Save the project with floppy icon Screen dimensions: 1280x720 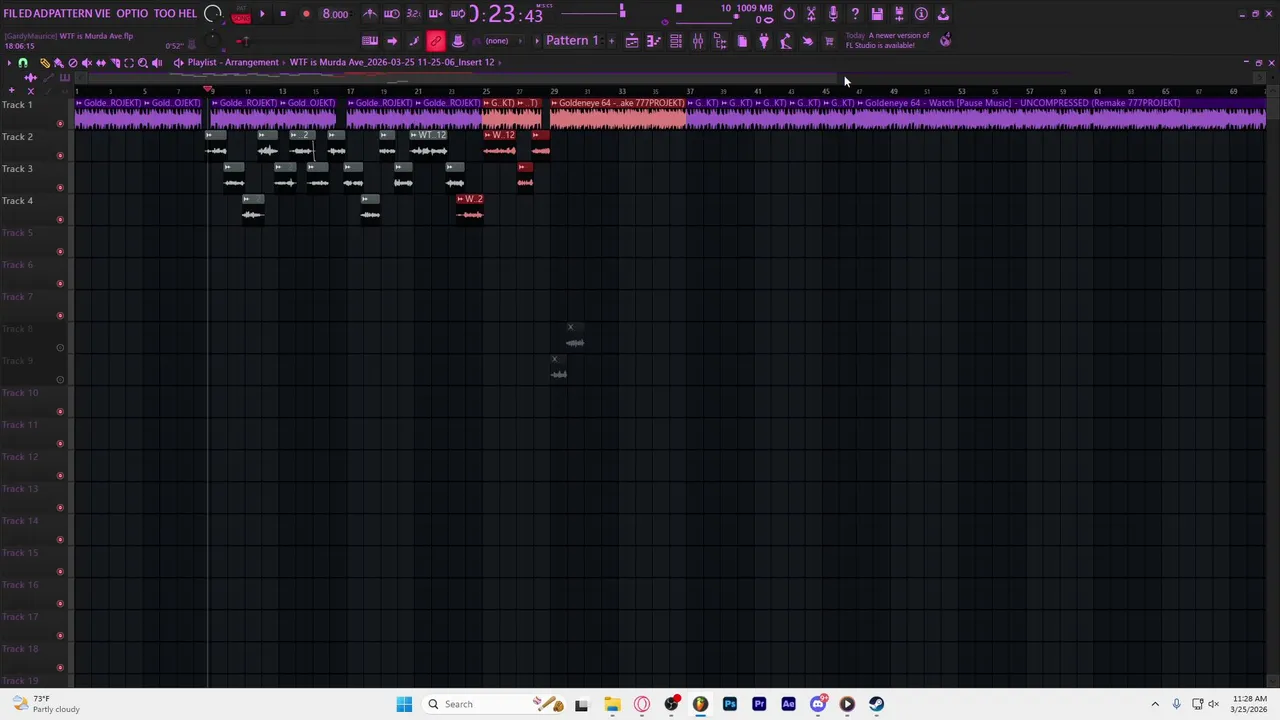point(877,14)
